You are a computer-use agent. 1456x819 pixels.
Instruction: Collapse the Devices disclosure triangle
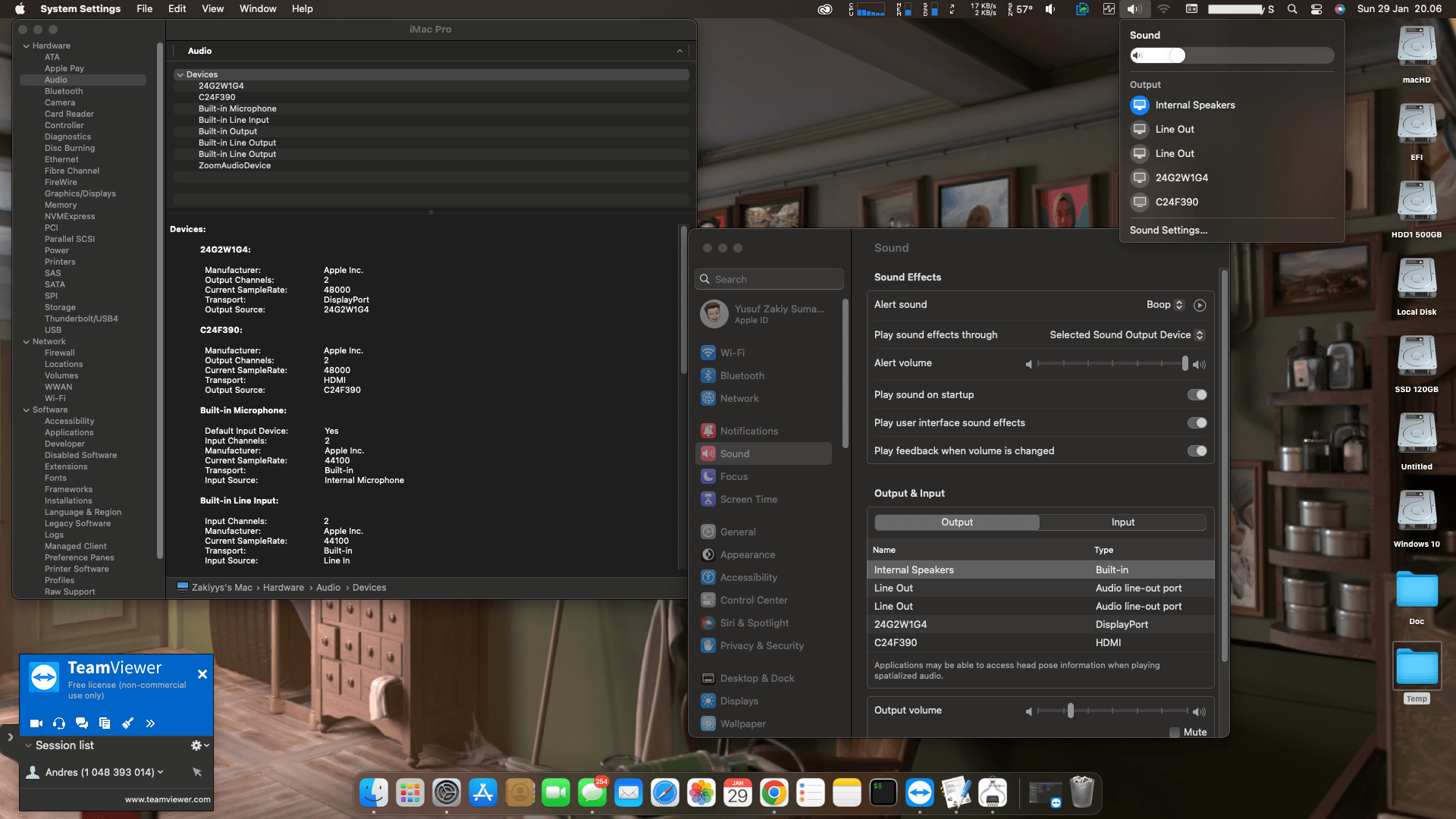pyautogui.click(x=180, y=75)
